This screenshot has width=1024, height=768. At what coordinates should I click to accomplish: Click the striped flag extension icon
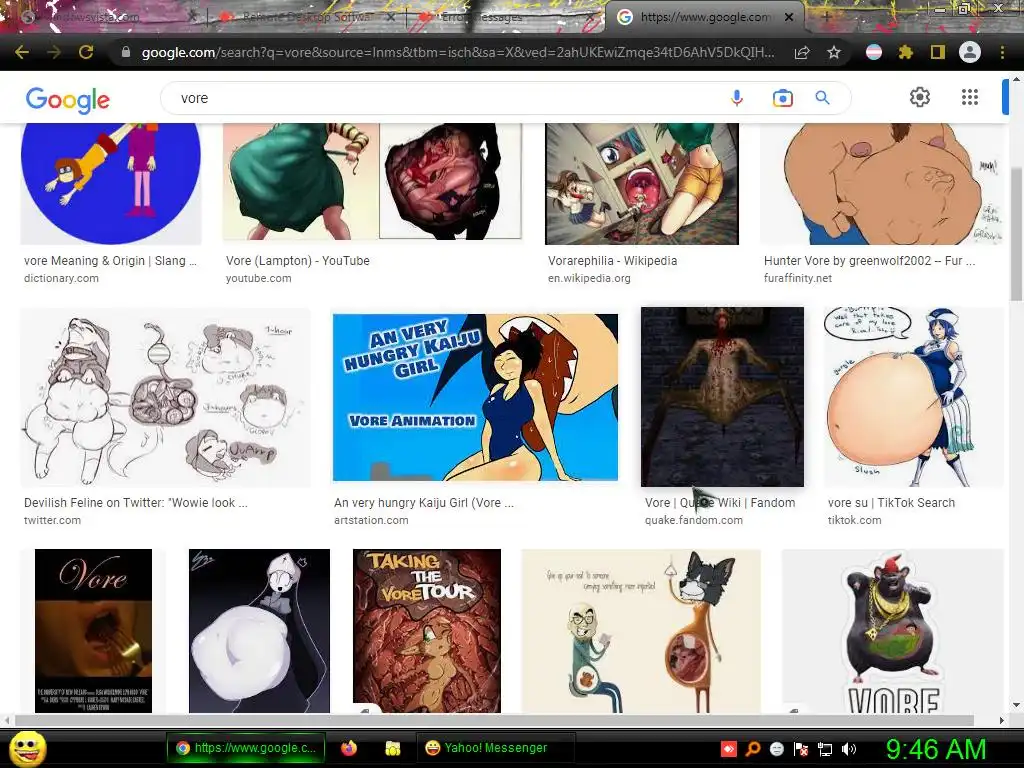(874, 52)
